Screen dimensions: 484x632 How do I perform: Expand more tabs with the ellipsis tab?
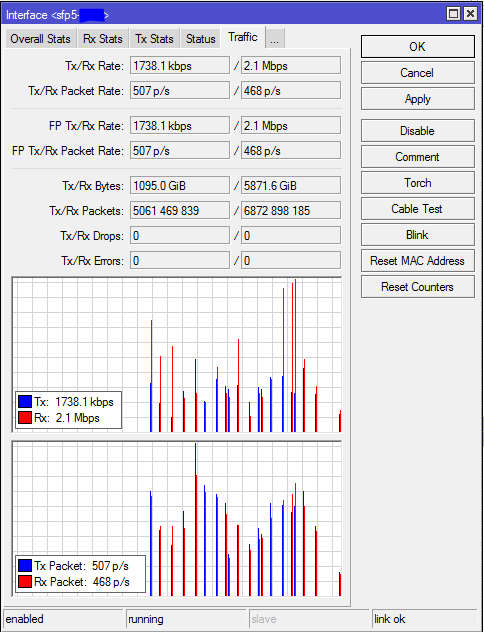pyautogui.click(x=275, y=39)
